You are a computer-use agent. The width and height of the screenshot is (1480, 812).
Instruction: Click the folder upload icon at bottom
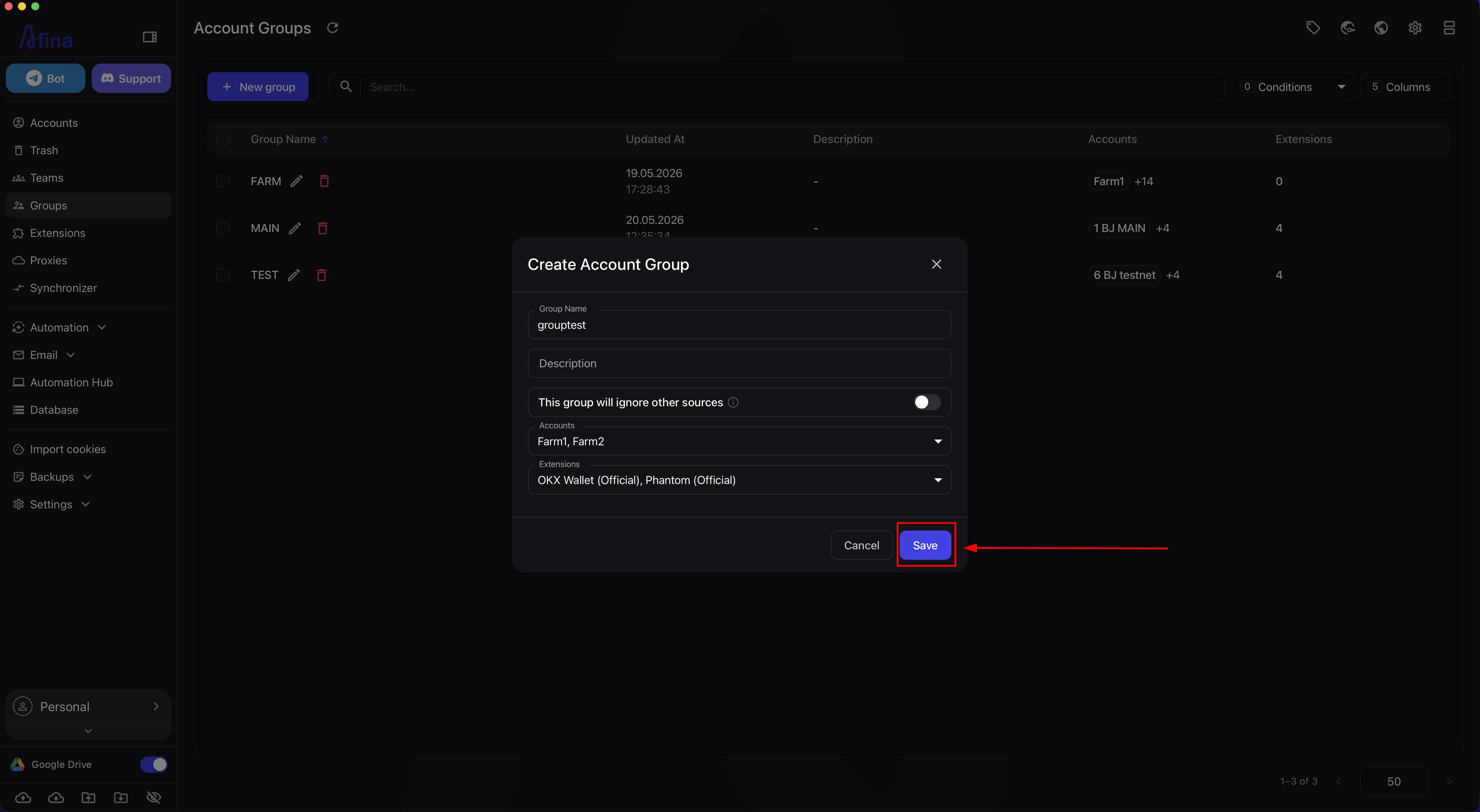tap(88, 797)
